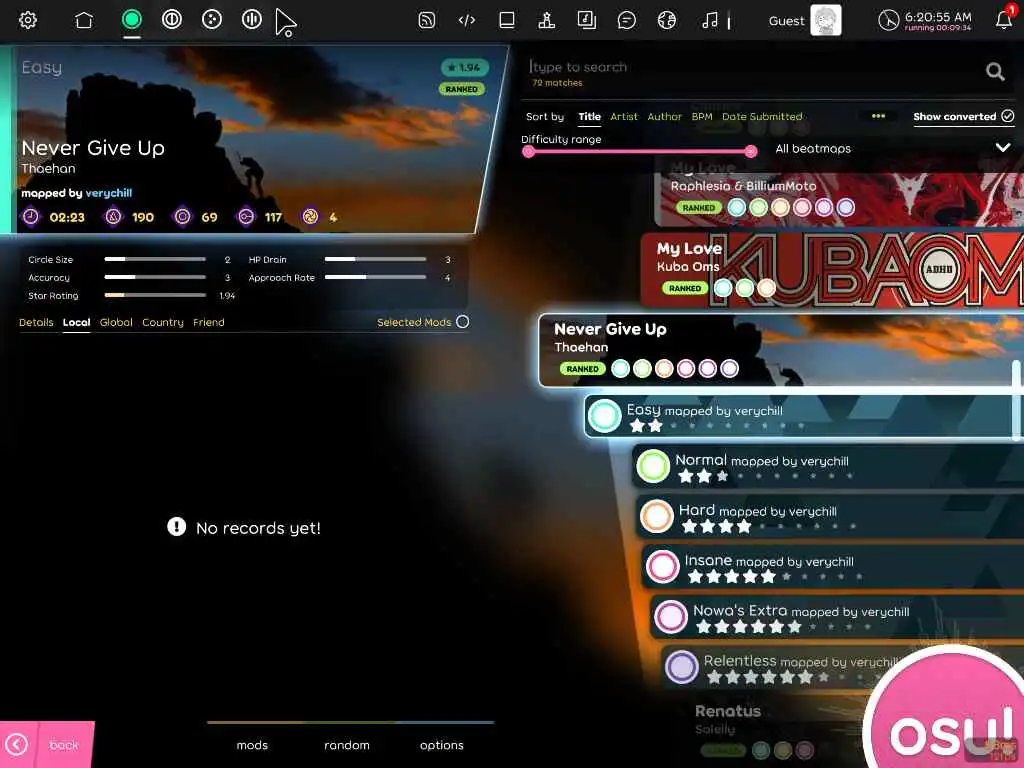This screenshot has height=768, width=1024.
Task: Select Nowa's Extra difficulty
Action: pos(837,616)
